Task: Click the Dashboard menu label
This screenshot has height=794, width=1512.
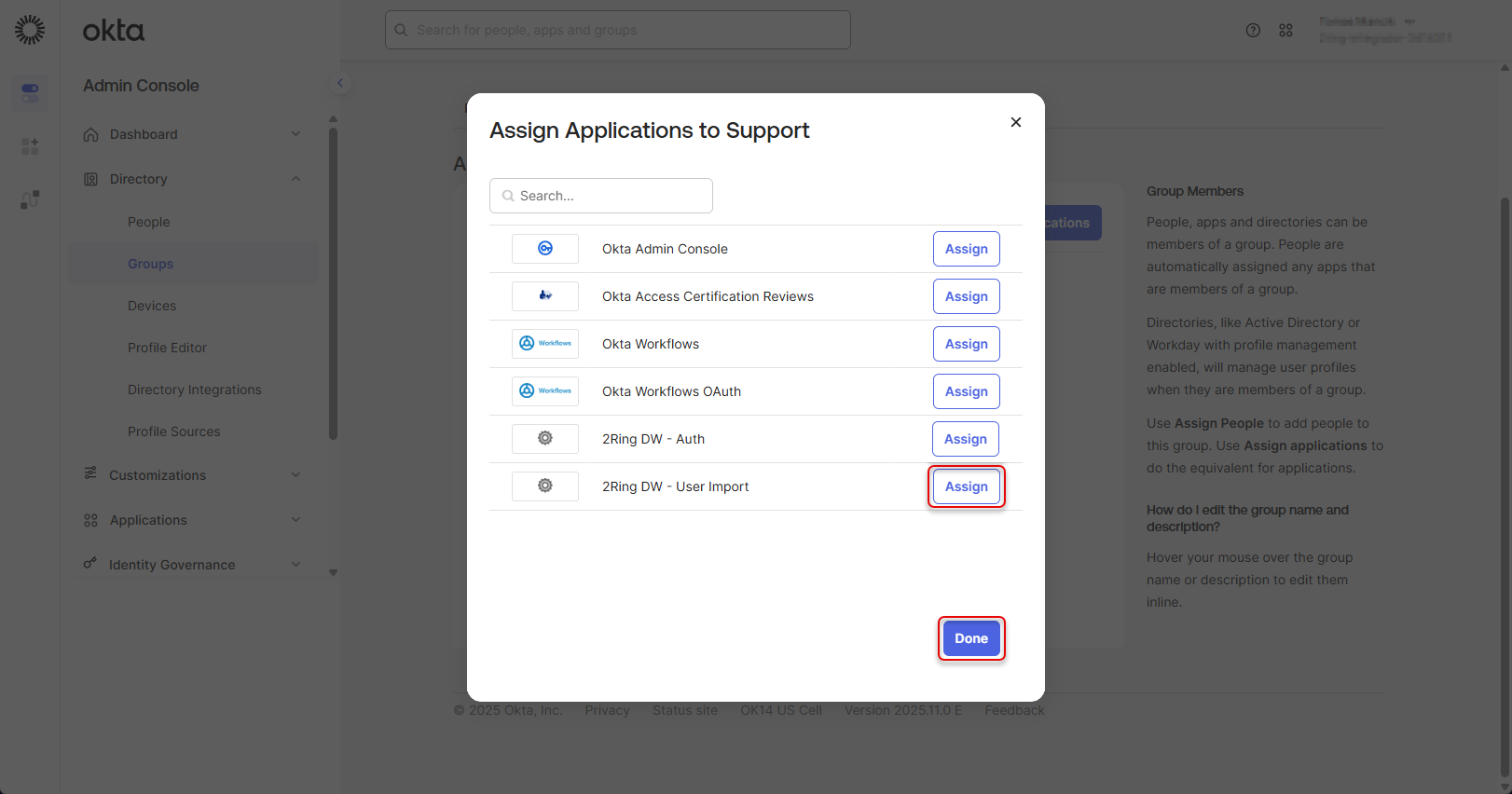Action: (x=144, y=134)
